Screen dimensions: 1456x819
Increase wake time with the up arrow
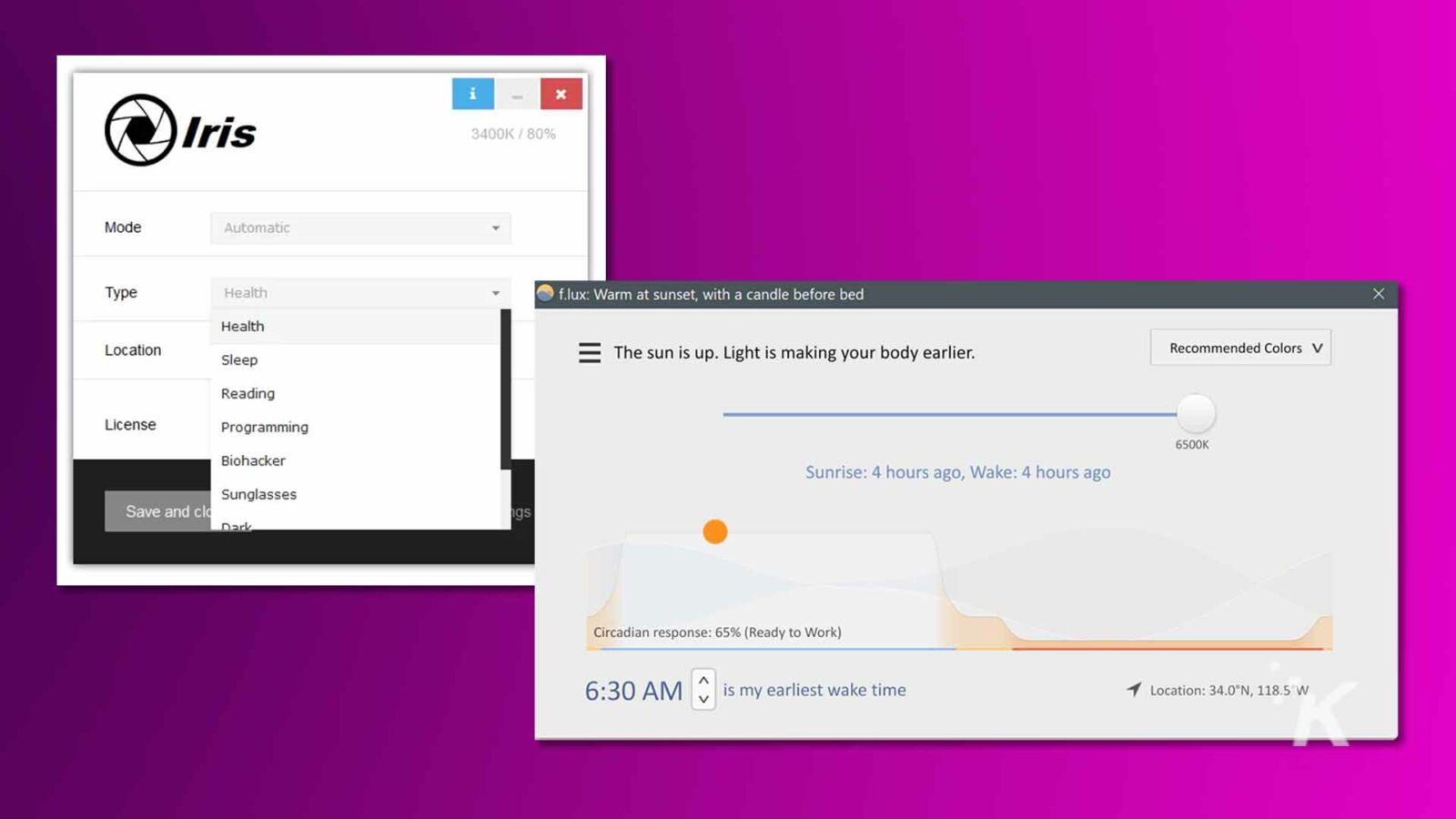[x=703, y=680]
